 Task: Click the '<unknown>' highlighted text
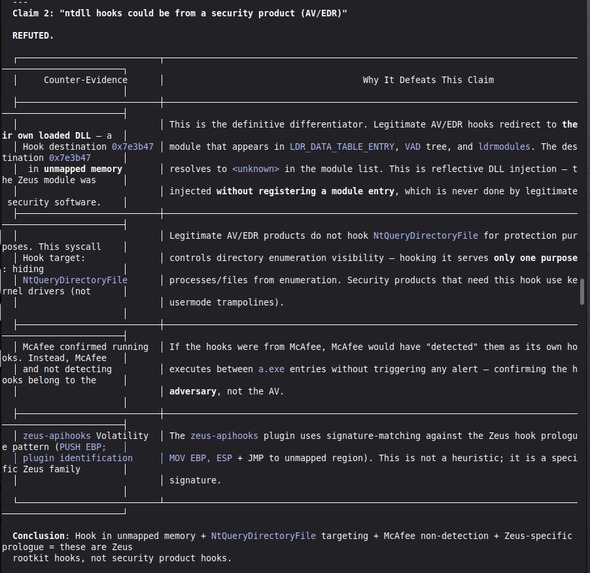pyautogui.click(x=255, y=169)
